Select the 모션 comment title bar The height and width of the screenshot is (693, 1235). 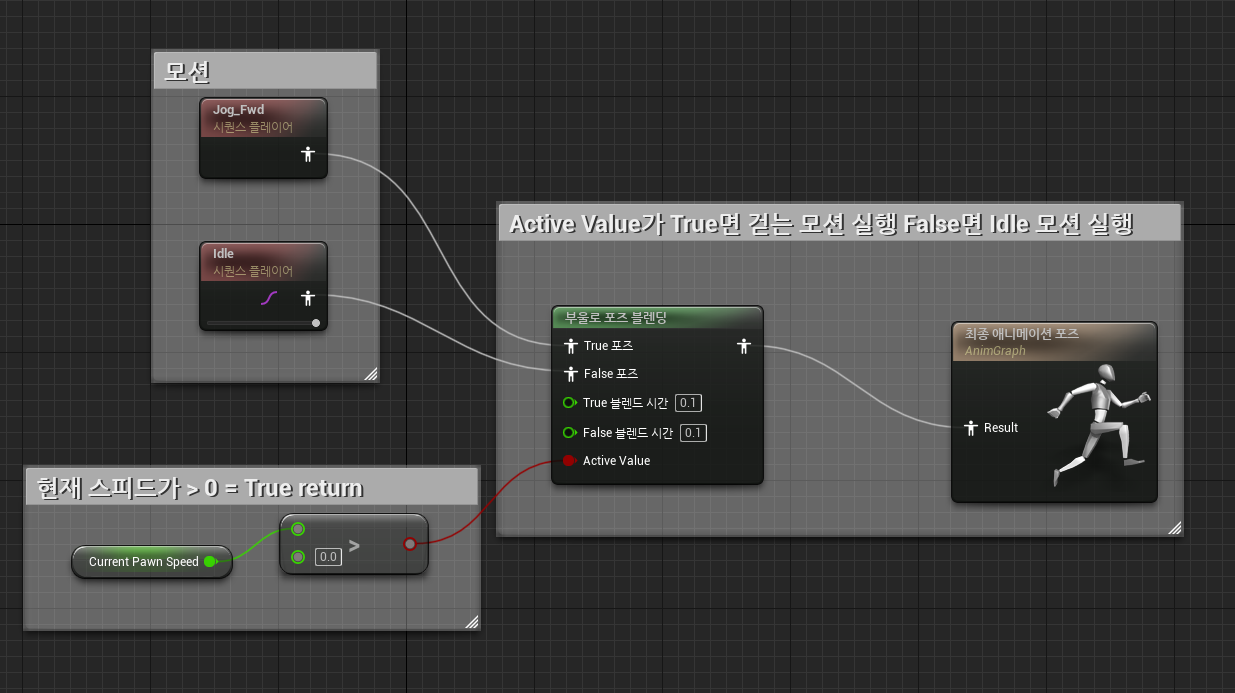tap(265, 71)
